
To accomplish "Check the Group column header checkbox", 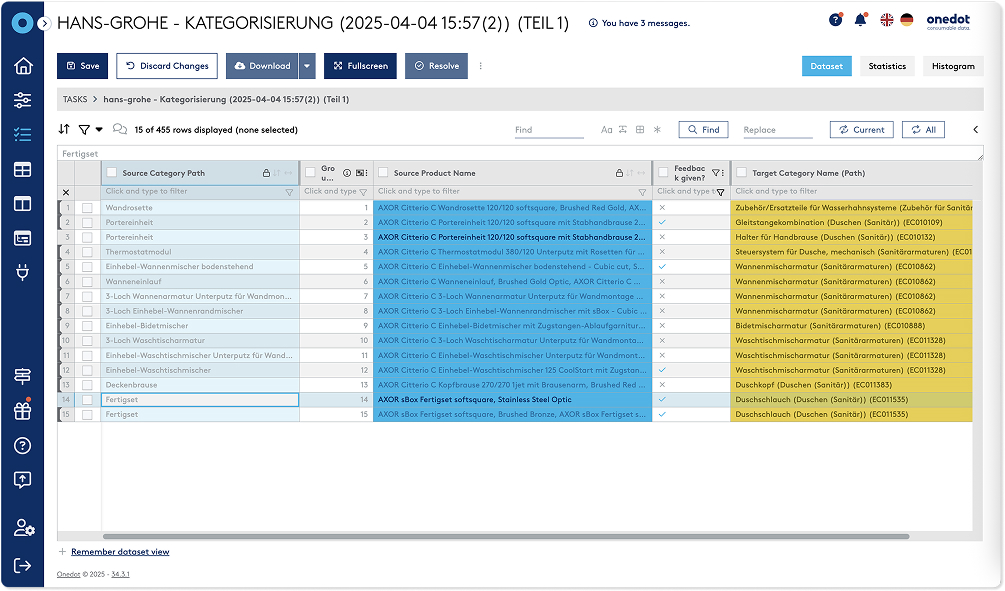I will coord(310,172).
